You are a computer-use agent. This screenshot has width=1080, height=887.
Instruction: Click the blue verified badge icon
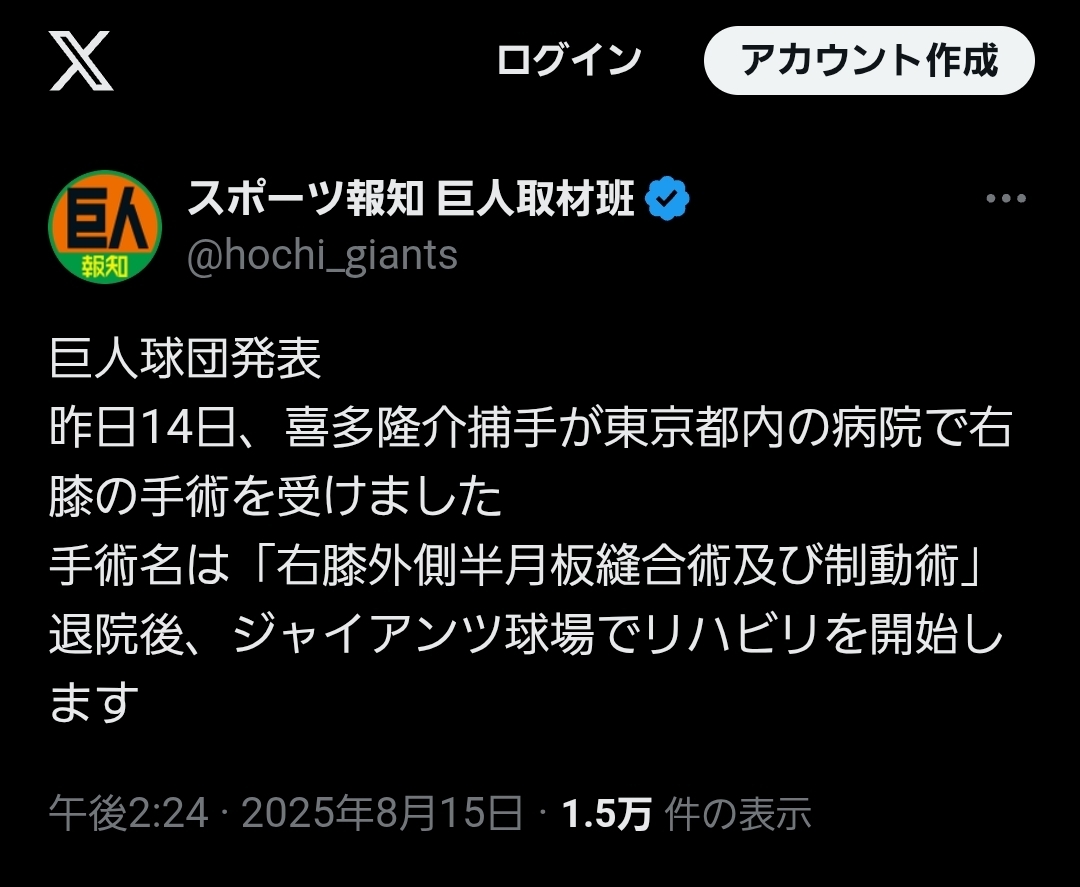pyautogui.click(x=667, y=198)
